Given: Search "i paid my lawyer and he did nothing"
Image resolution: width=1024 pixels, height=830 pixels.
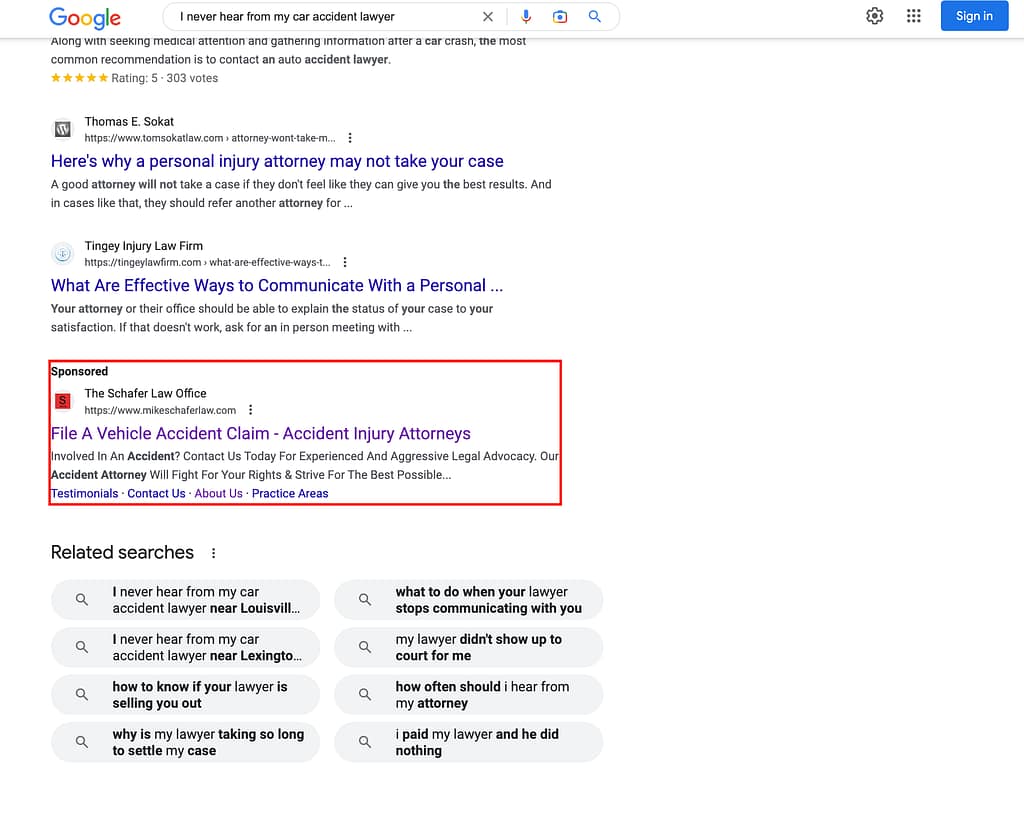Looking at the screenshot, I should coord(468,742).
